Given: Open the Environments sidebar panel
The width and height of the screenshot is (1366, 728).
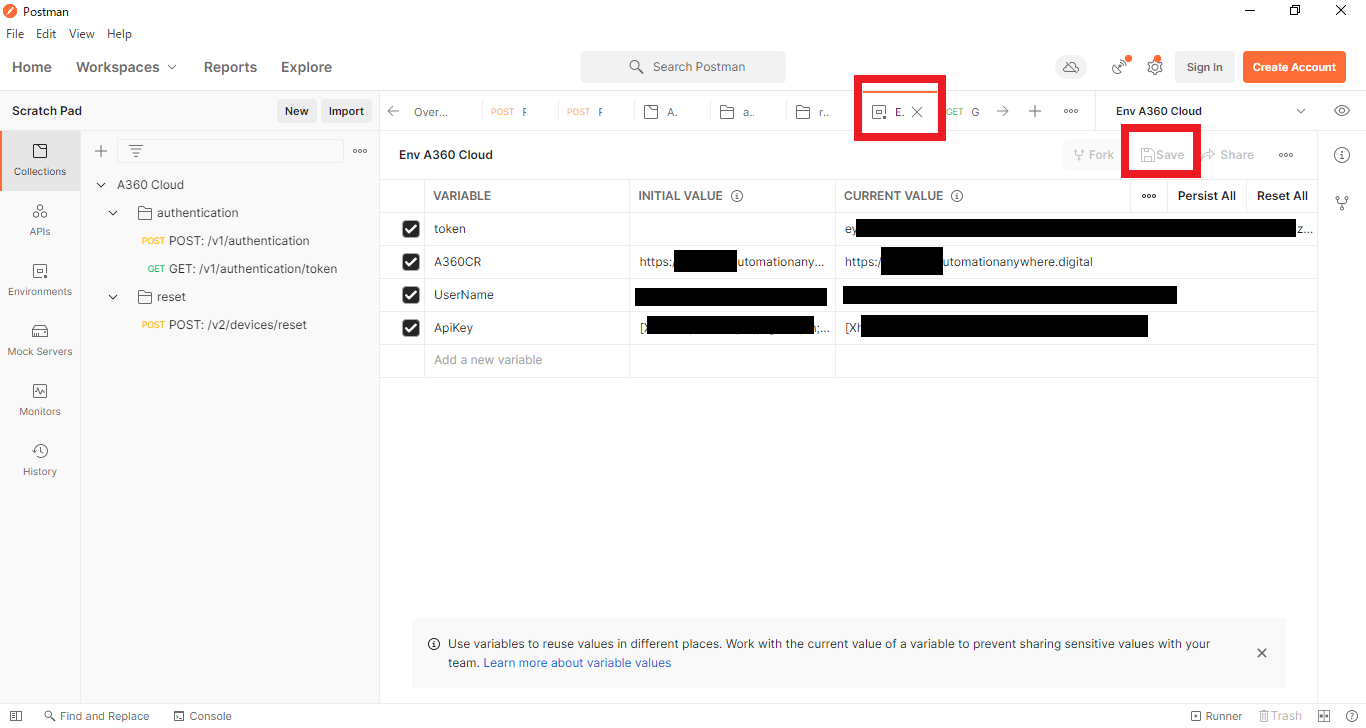Looking at the screenshot, I should coord(40,280).
